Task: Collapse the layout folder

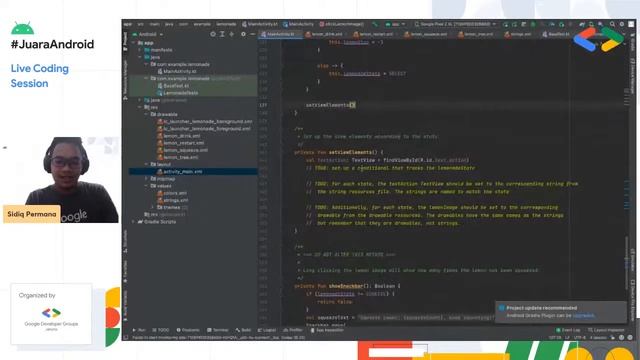Action: (x=146, y=164)
